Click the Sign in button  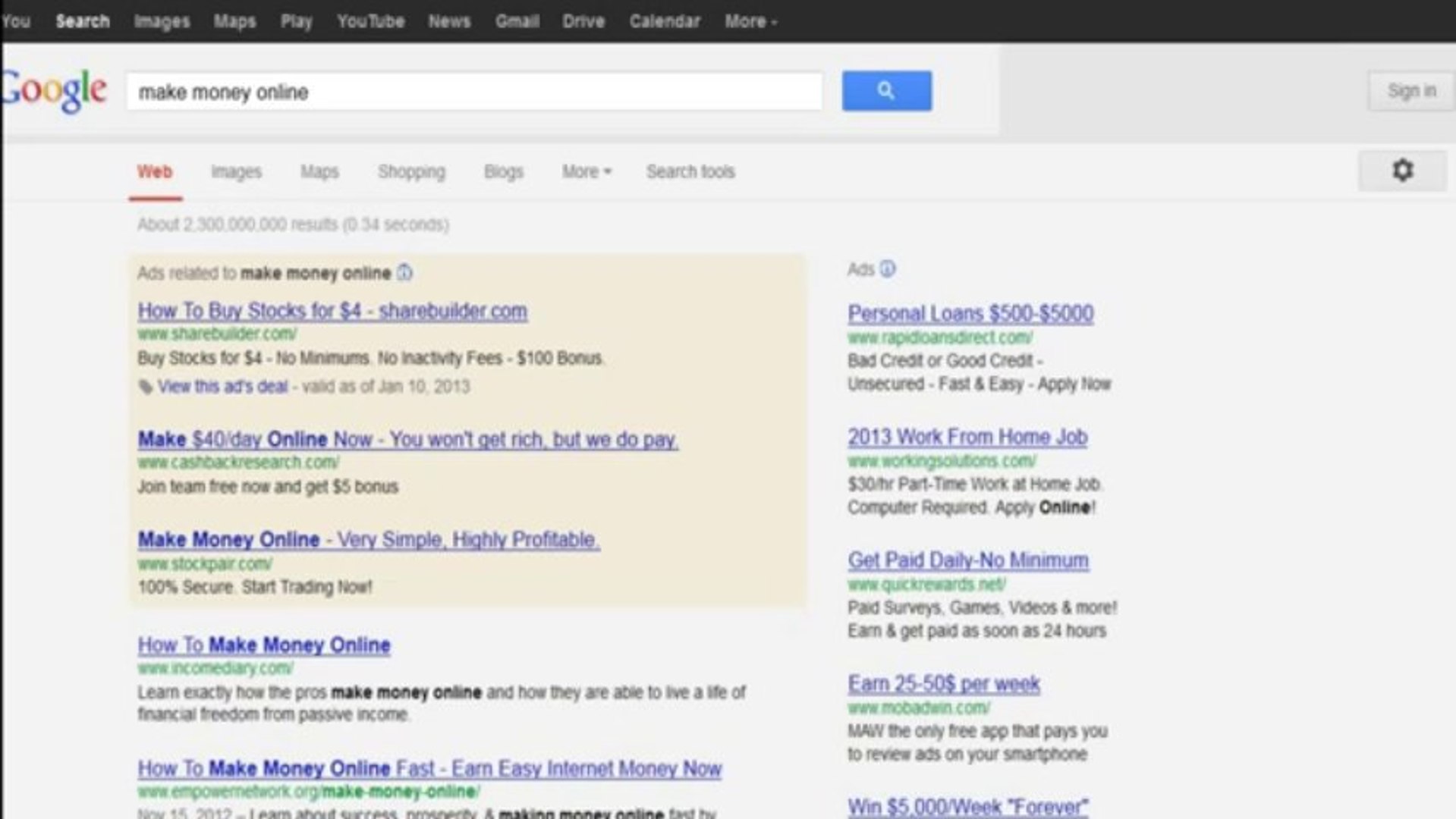(1411, 91)
